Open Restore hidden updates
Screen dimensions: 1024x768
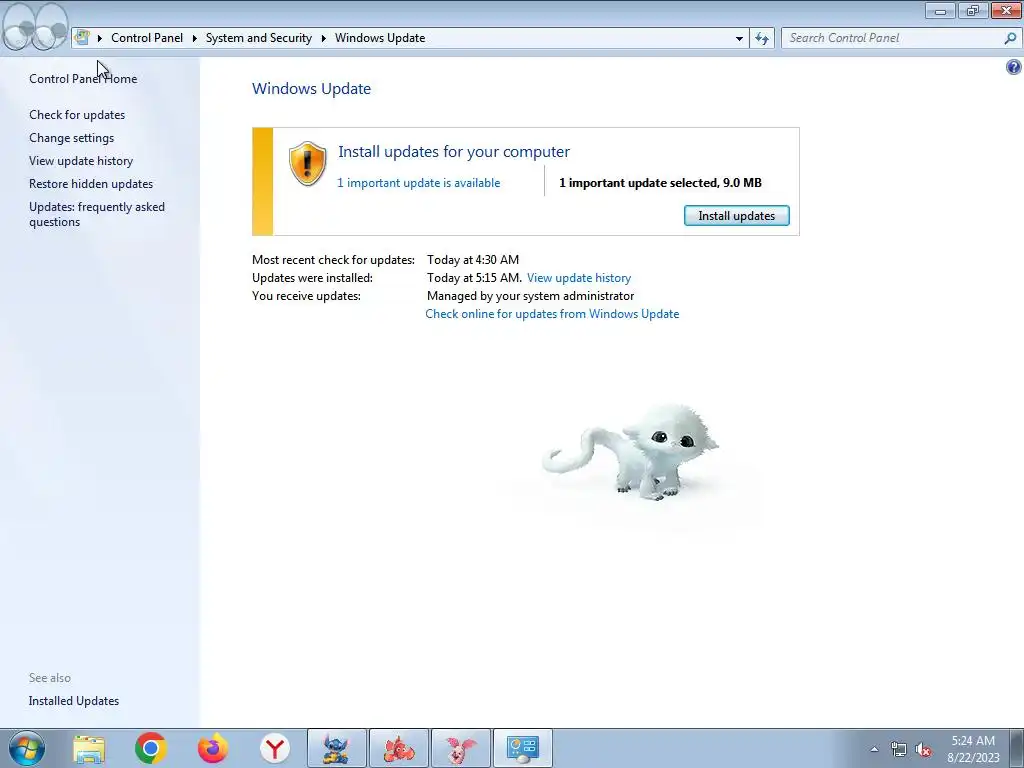pos(91,184)
